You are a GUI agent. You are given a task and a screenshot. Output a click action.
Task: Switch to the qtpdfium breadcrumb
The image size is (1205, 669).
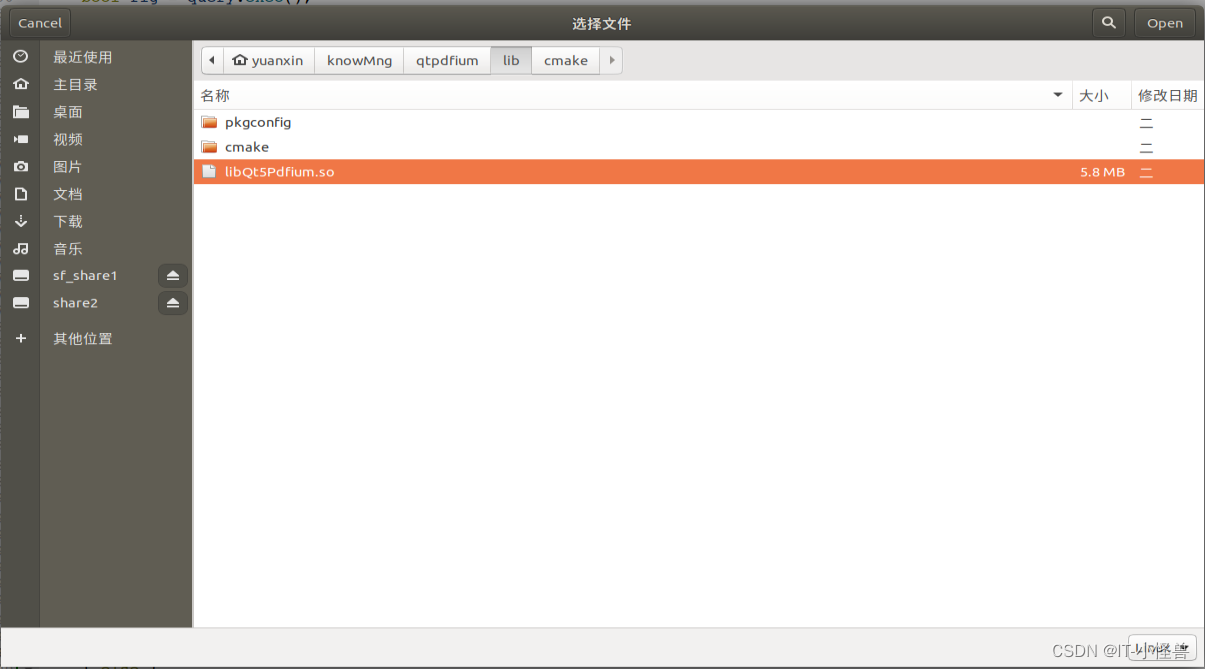point(447,60)
